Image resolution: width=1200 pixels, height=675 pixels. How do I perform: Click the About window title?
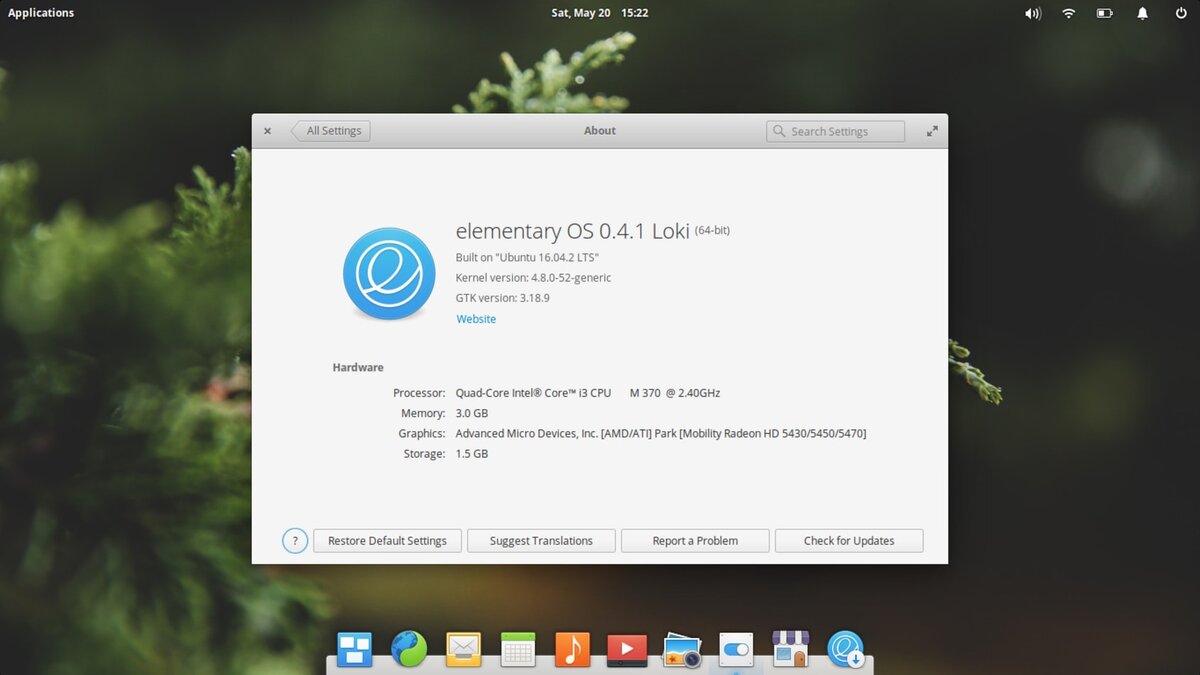[600, 131]
